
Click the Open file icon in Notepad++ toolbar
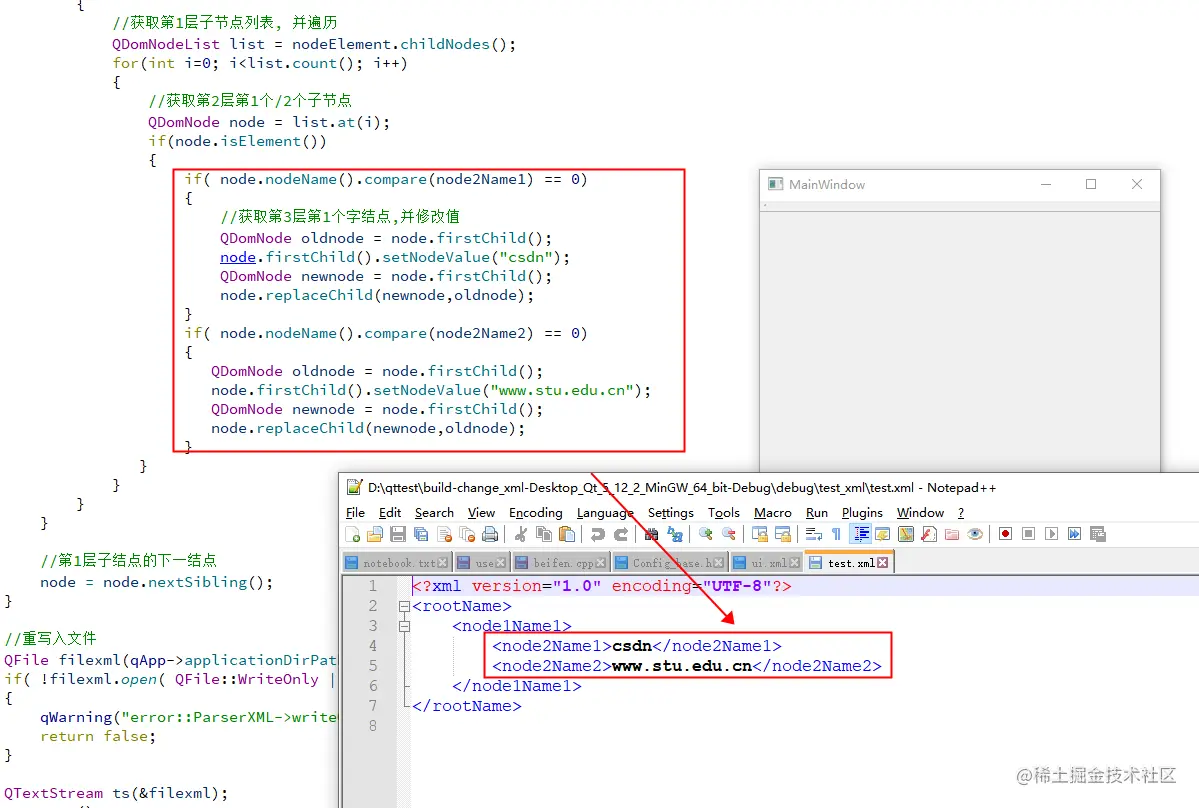[x=375, y=534]
